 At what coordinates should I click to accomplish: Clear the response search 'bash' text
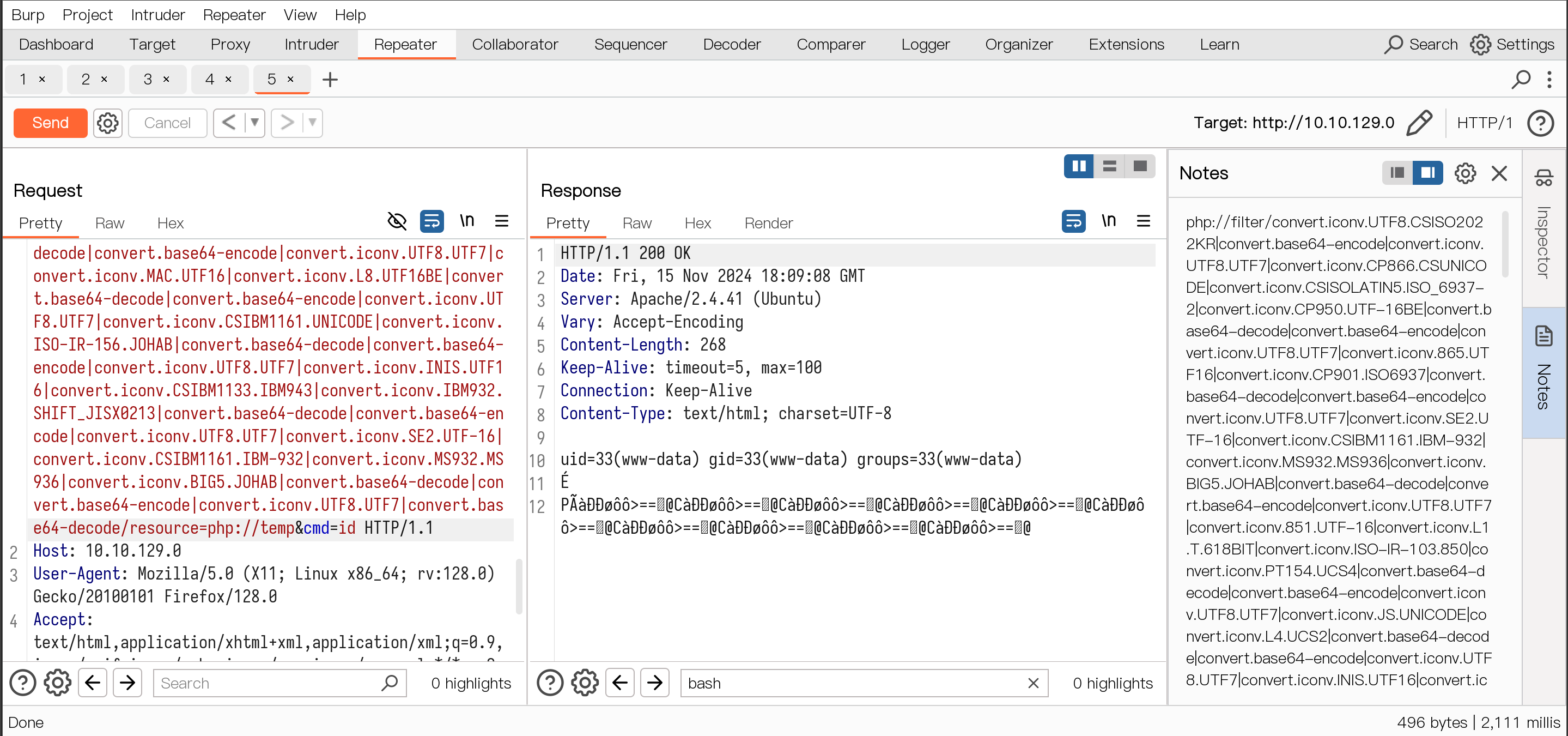pos(1033,683)
